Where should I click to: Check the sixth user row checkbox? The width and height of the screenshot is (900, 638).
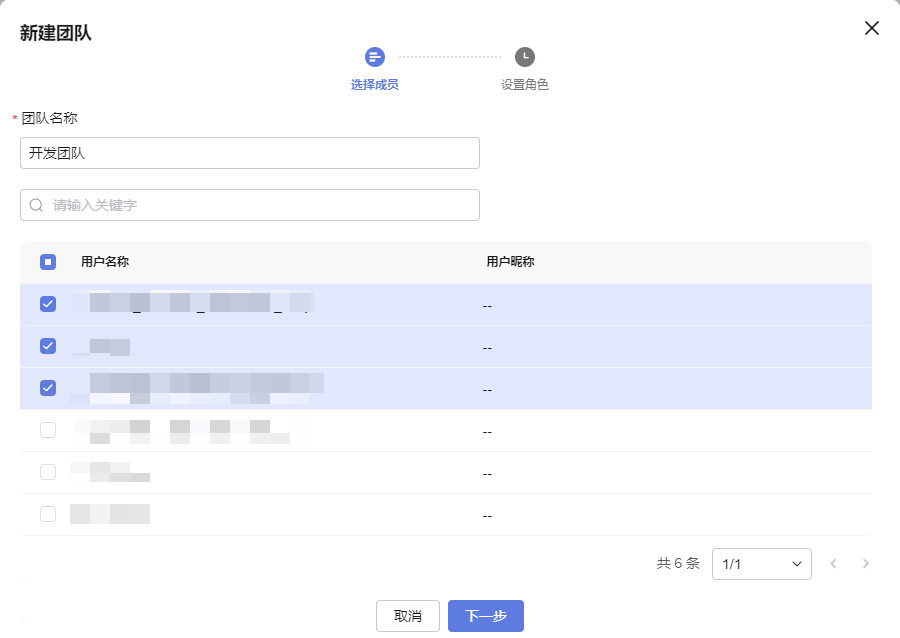(x=48, y=514)
